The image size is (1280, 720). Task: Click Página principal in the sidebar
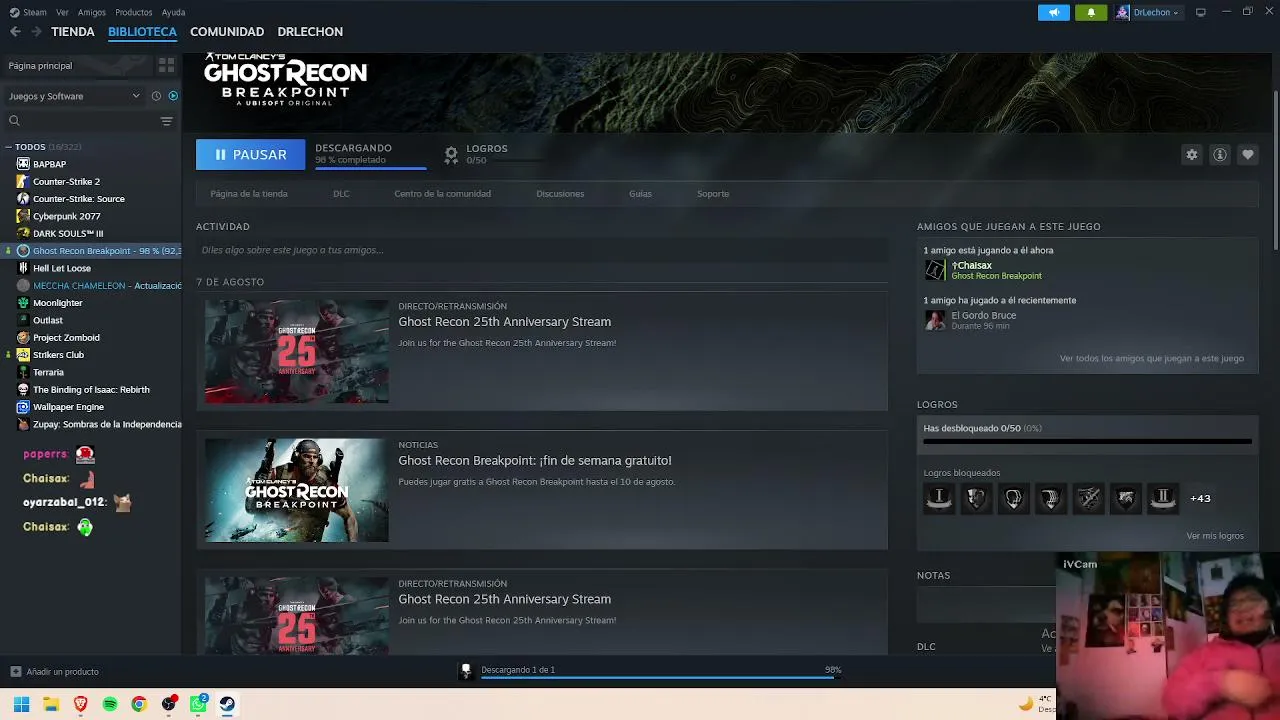click(40, 65)
